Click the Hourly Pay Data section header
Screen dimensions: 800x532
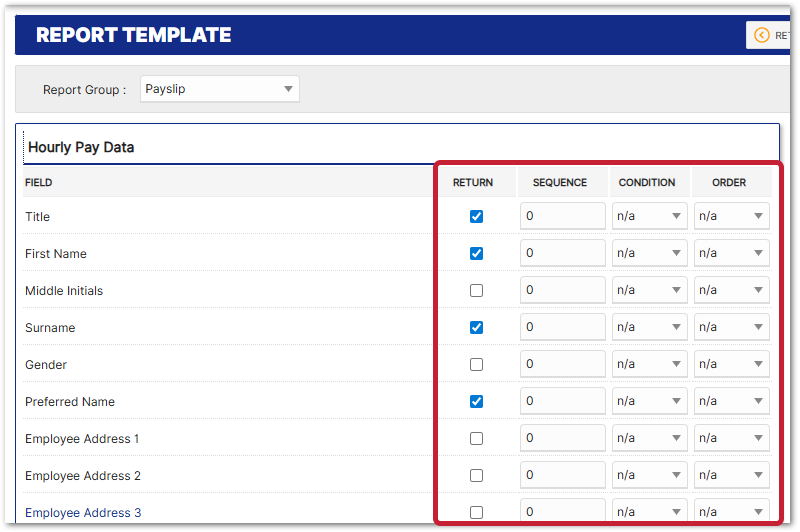[81, 147]
